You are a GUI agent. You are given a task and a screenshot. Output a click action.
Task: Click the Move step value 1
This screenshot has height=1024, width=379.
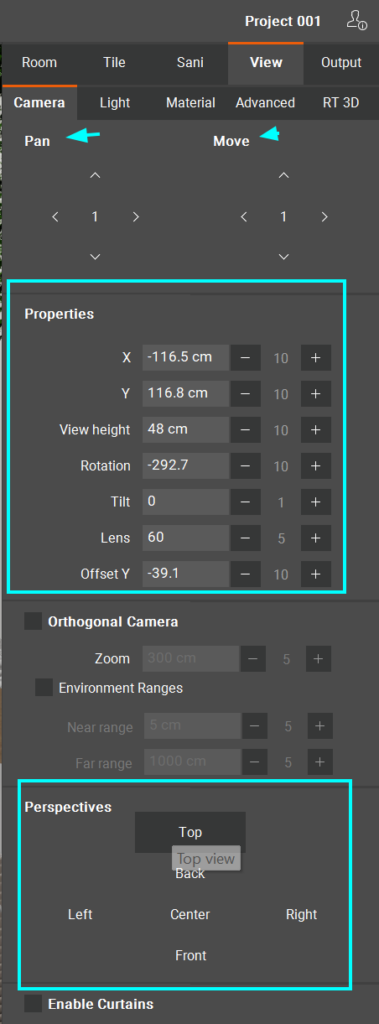[284, 217]
